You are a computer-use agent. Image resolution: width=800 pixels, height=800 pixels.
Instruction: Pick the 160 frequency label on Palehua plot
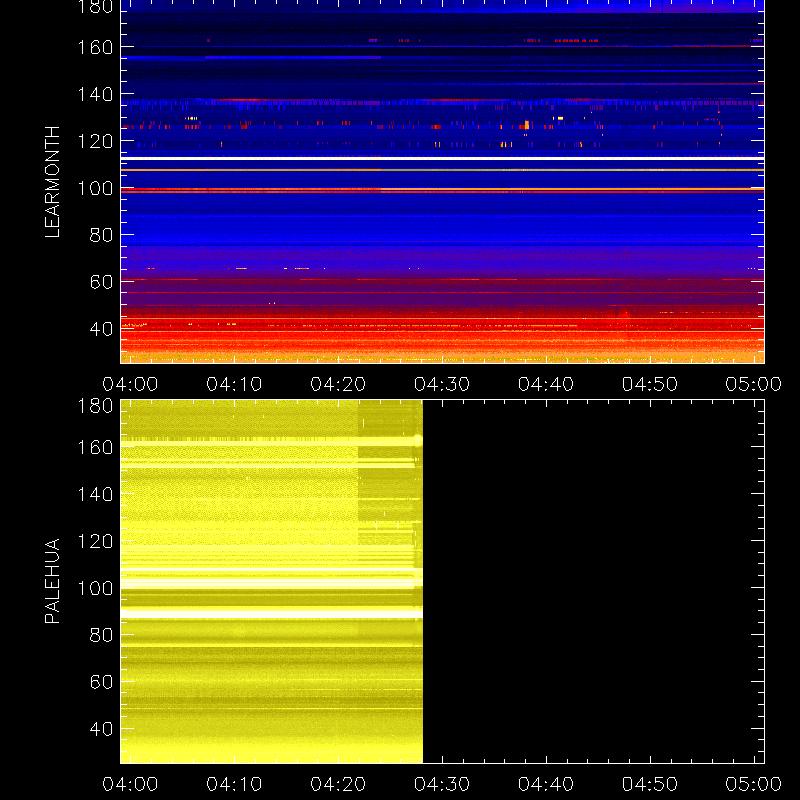pyautogui.click(x=95, y=447)
